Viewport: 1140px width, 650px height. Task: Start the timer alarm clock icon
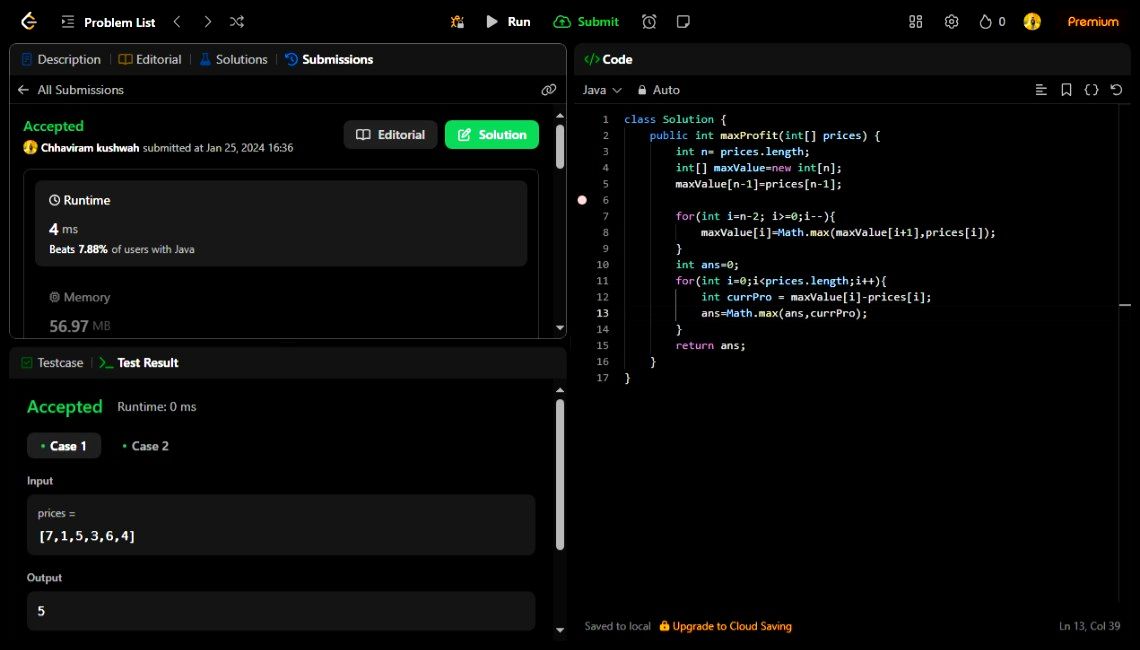point(649,22)
